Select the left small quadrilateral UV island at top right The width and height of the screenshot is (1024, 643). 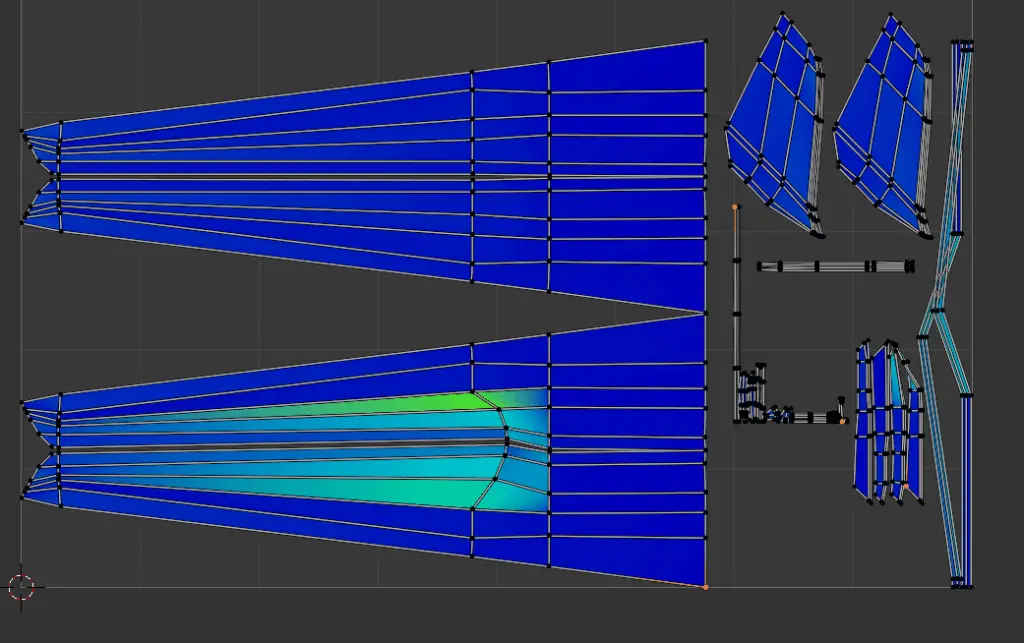click(775, 124)
